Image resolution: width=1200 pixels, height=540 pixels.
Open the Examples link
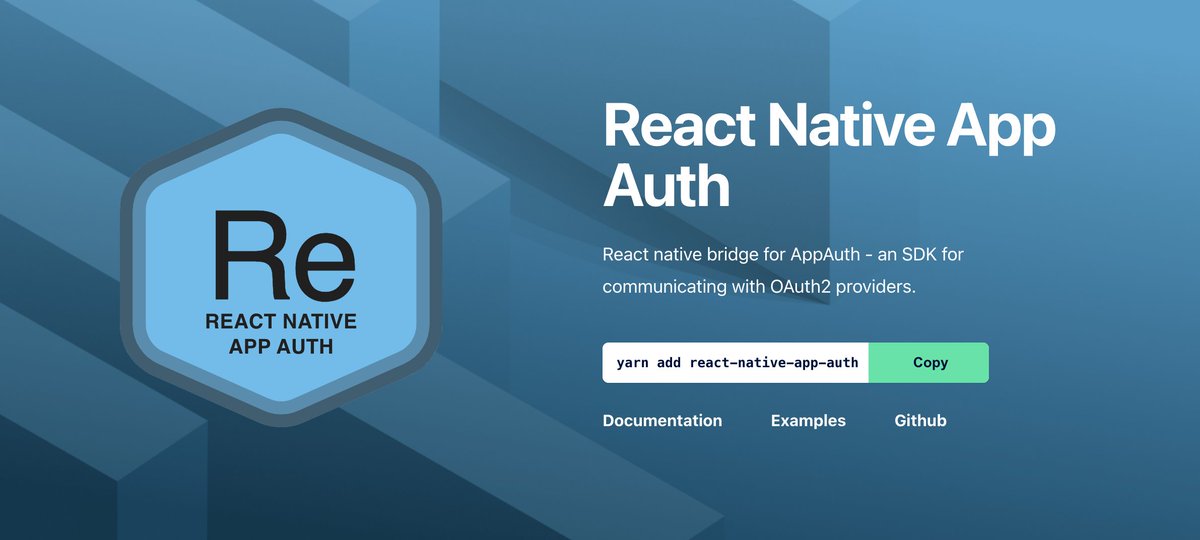point(808,421)
